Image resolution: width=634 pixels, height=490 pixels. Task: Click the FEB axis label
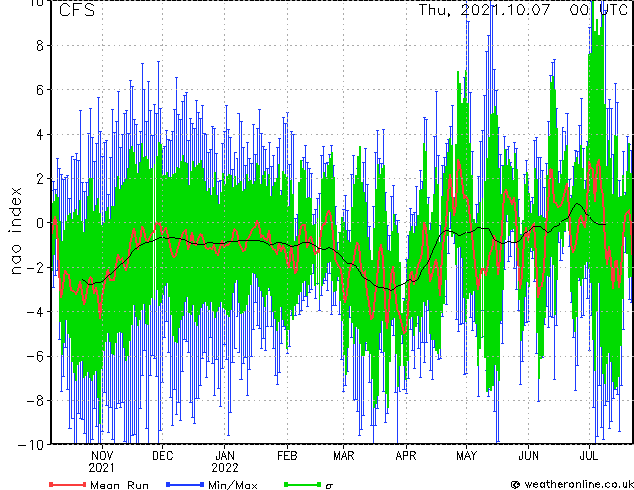(287, 456)
